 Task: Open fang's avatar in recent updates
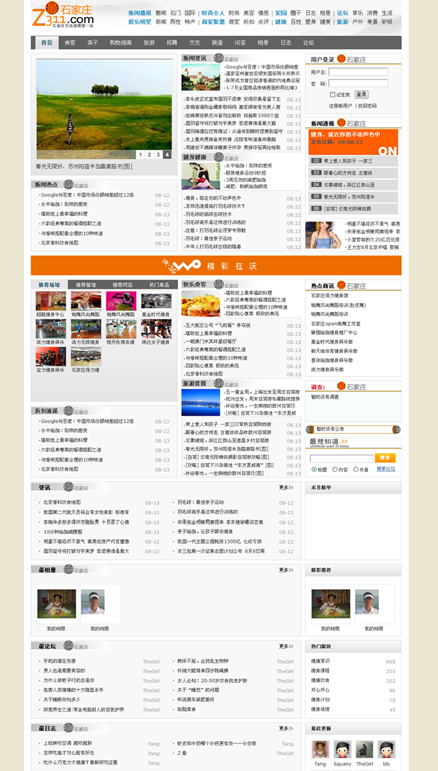(320, 749)
